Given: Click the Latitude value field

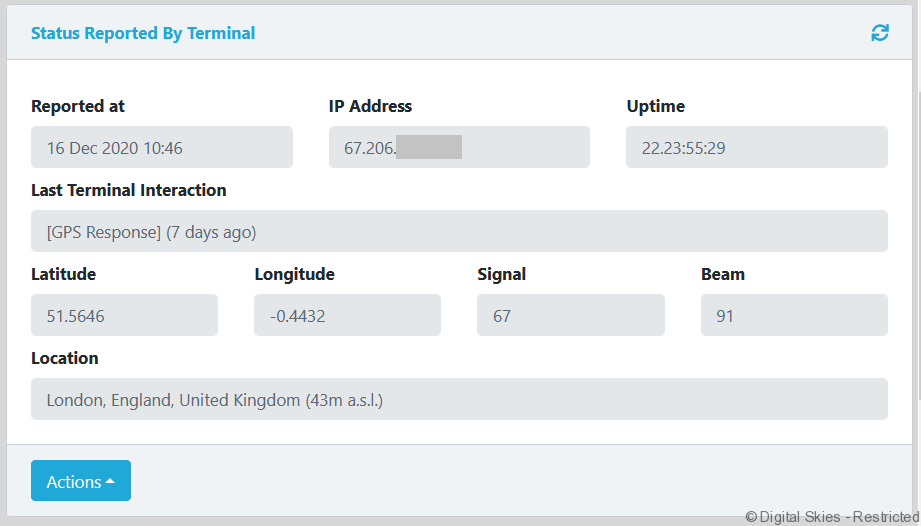Looking at the screenshot, I should [x=124, y=315].
